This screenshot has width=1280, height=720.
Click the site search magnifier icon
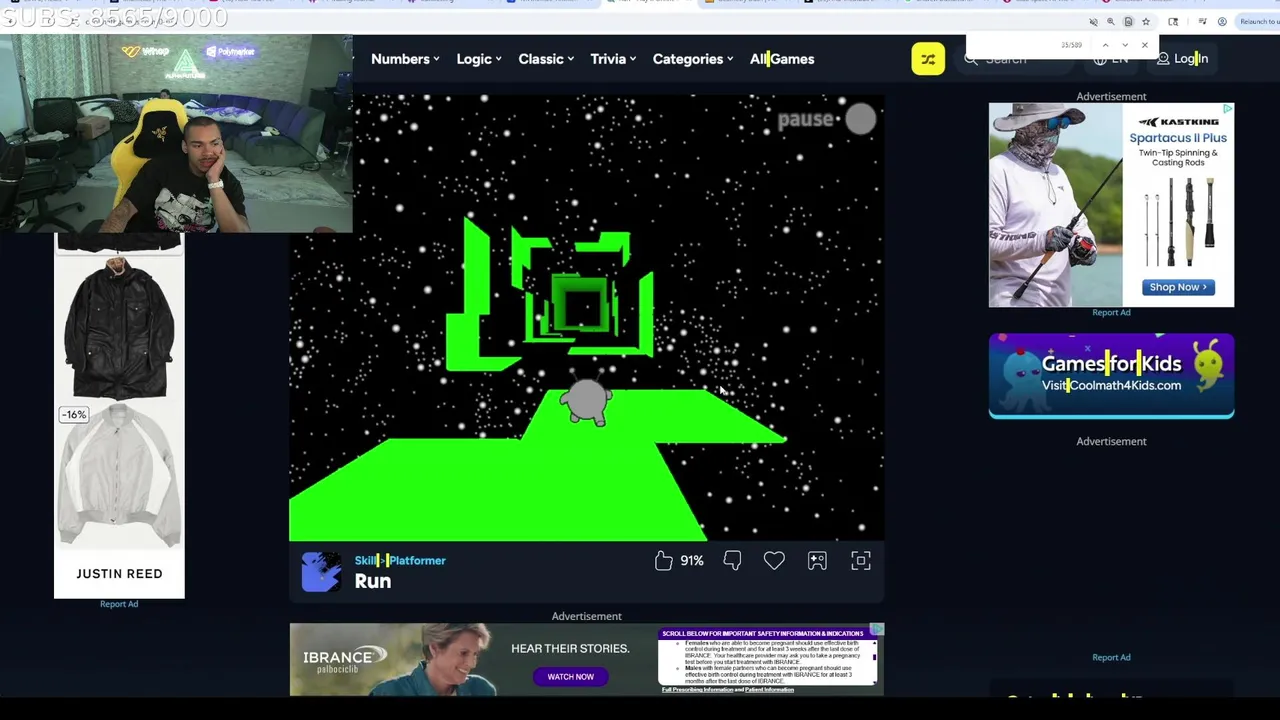pos(971,59)
